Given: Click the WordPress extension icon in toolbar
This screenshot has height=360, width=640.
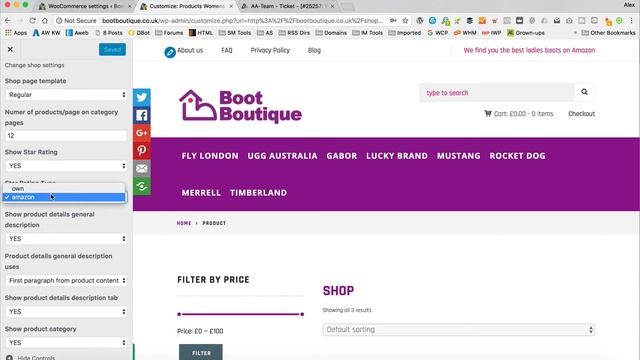Looking at the screenshot, I should coord(420,20).
